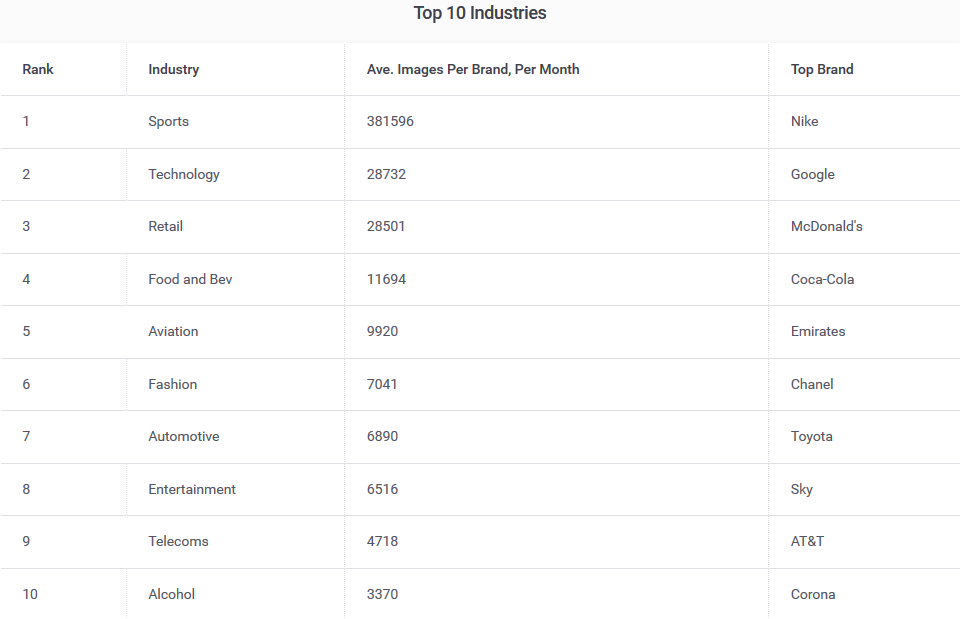The height and width of the screenshot is (619, 960).
Task: Select the value 381596
Action: coord(390,121)
